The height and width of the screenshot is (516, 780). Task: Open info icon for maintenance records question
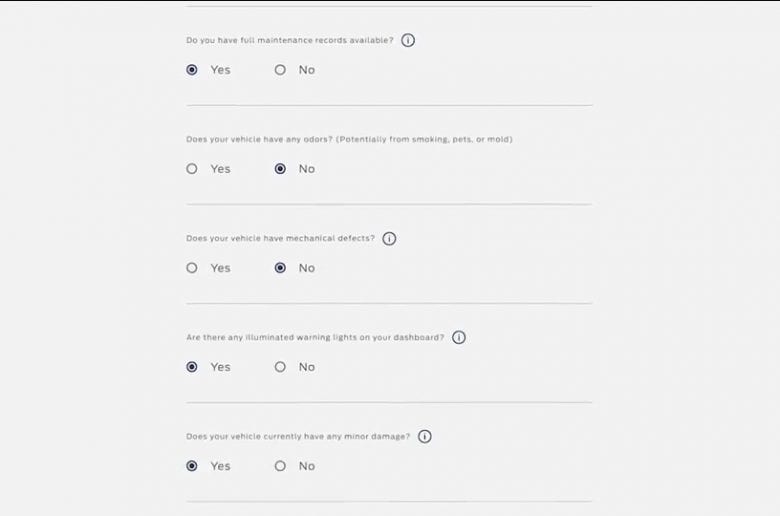pyautogui.click(x=408, y=40)
